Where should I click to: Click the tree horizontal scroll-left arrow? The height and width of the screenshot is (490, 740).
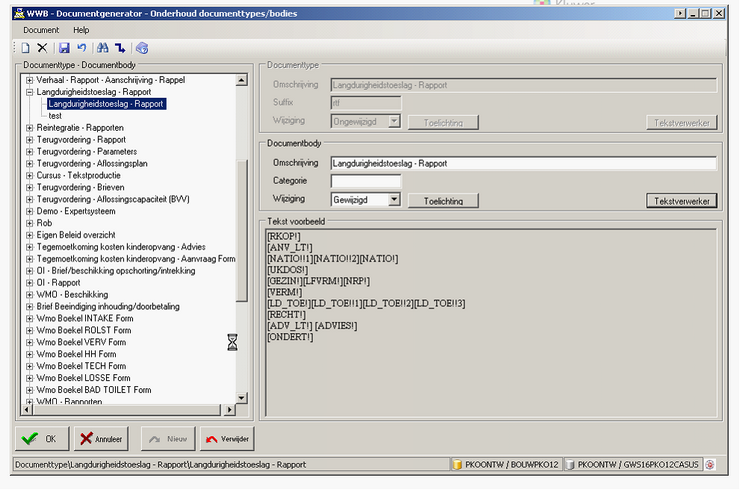click(x=27, y=410)
